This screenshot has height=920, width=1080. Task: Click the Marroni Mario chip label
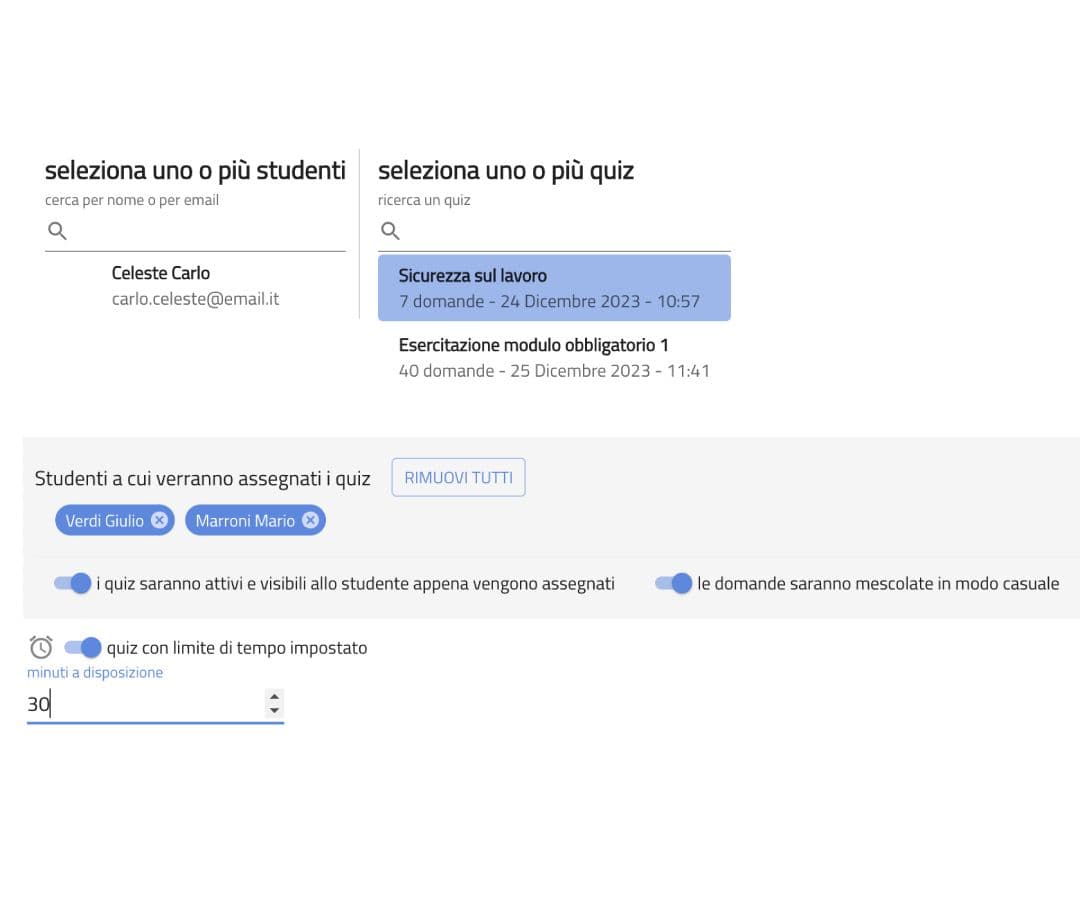[x=245, y=520]
